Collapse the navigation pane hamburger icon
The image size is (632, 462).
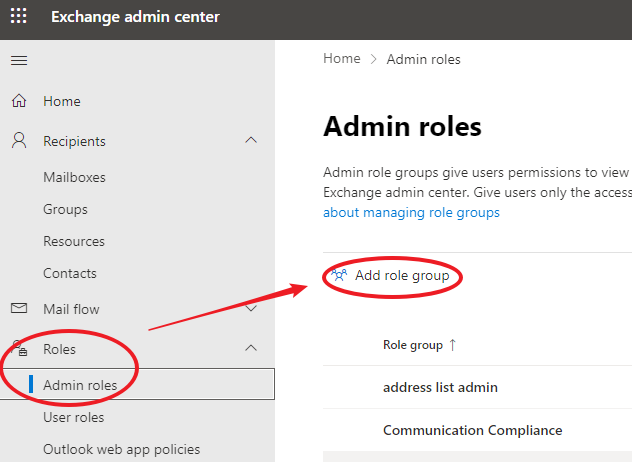19,60
